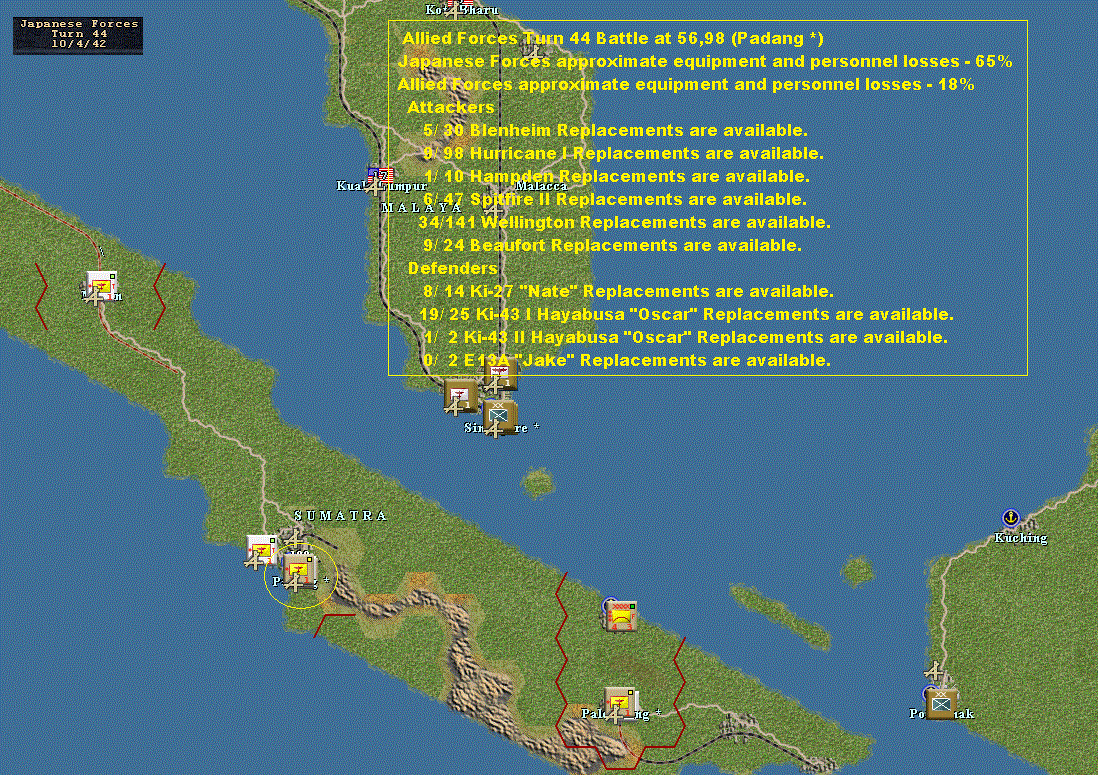The height and width of the screenshot is (775, 1098).
Task: Click the Hurricane I replacements line
Action: [x=623, y=154]
